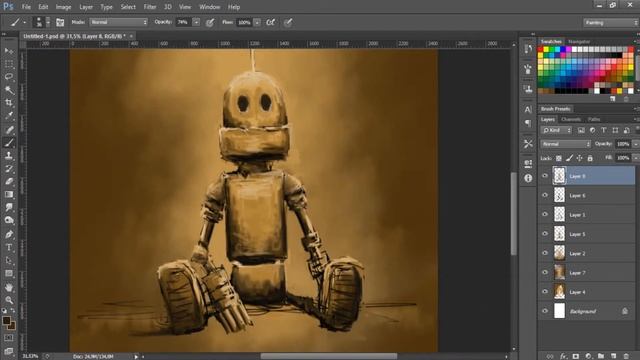Open the Character panel icon
This screenshot has width=640, height=360.
528,109
